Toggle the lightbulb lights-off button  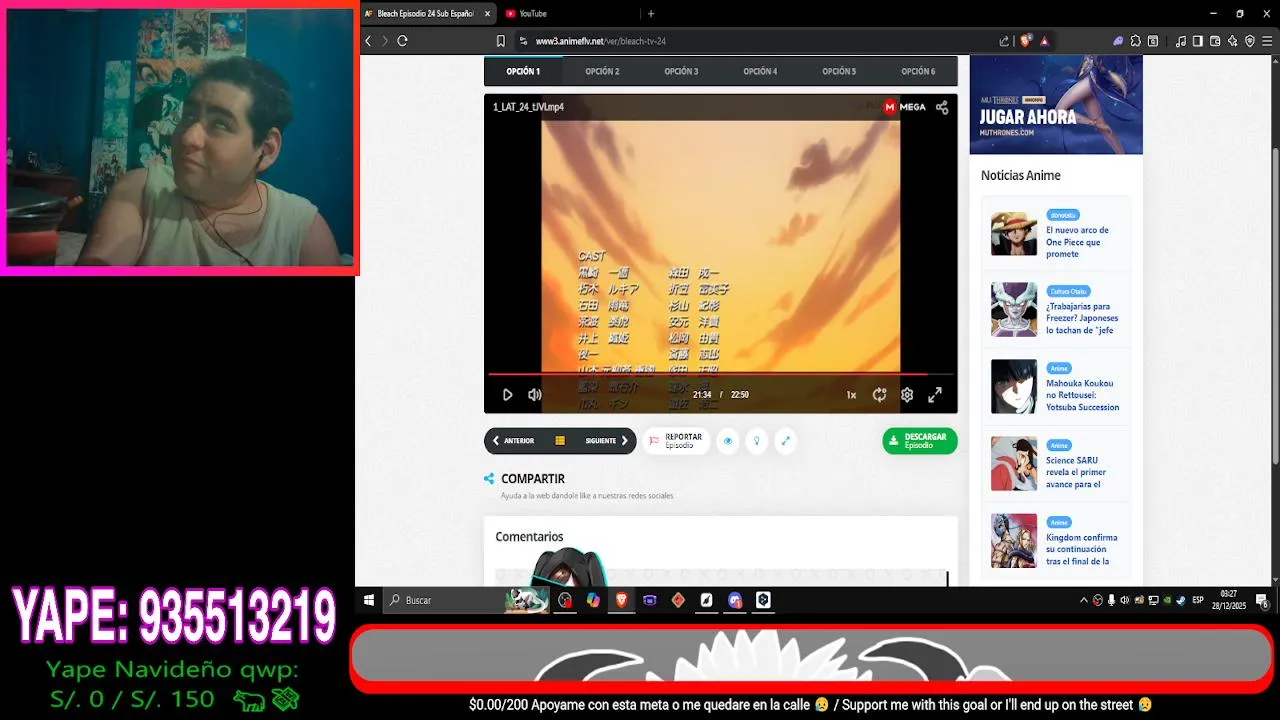[757, 441]
